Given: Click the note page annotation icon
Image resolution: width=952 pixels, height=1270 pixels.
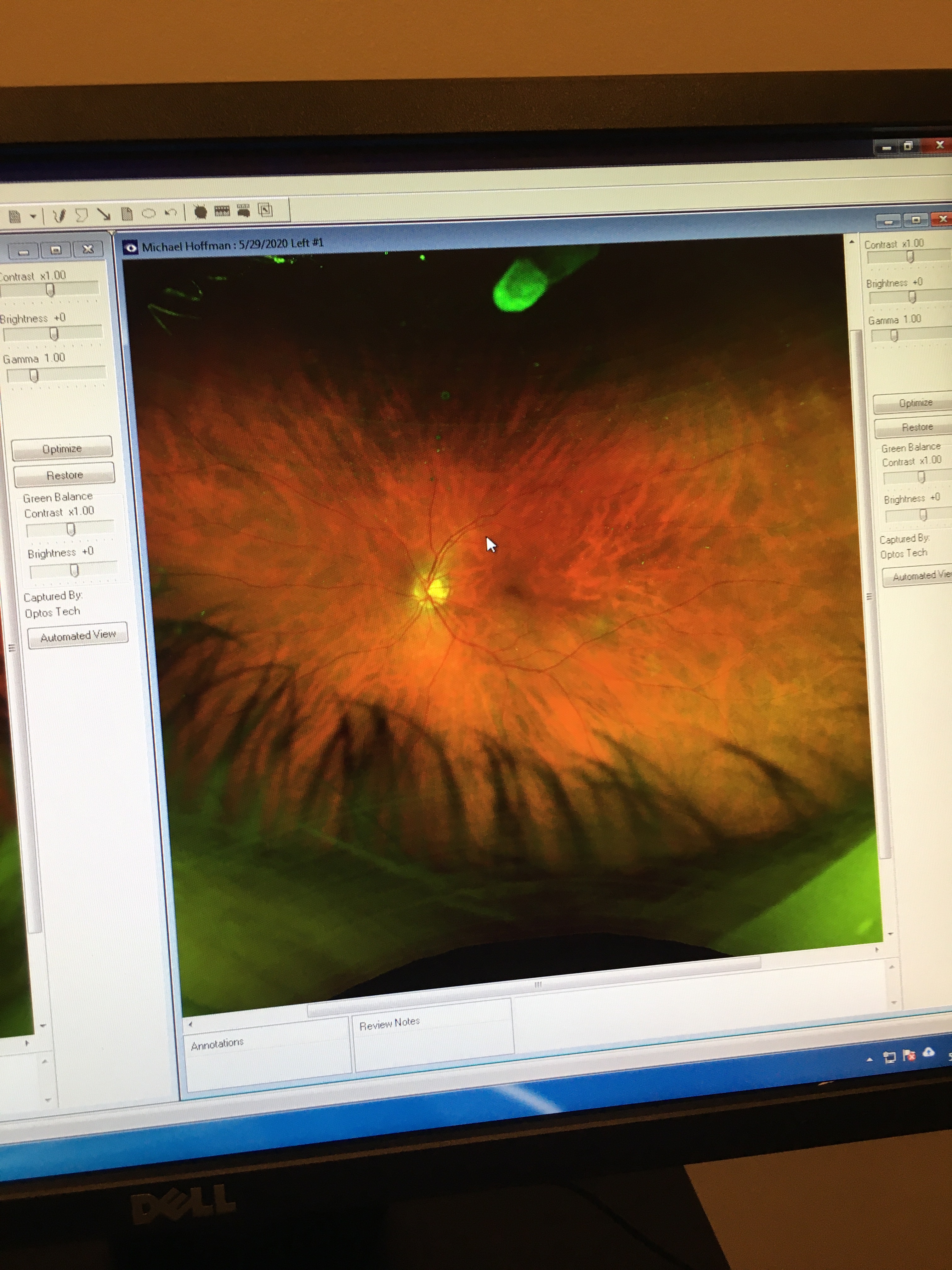Looking at the screenshot, I should click(x=127, y=214).
